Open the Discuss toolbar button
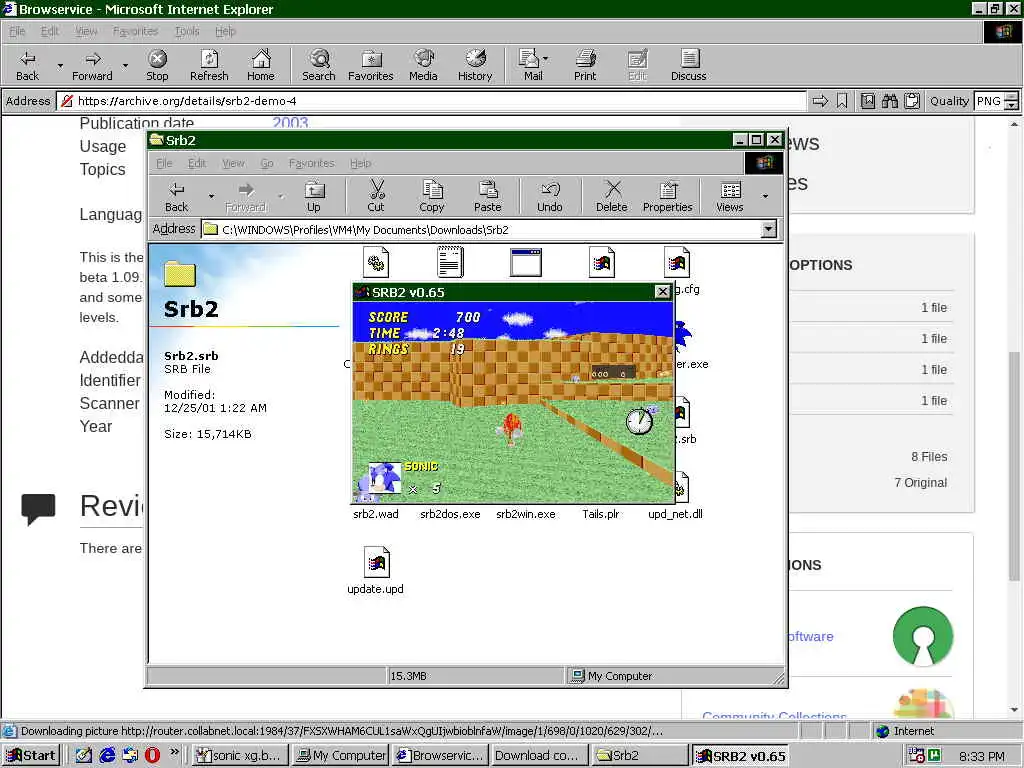 coord(689,65)
